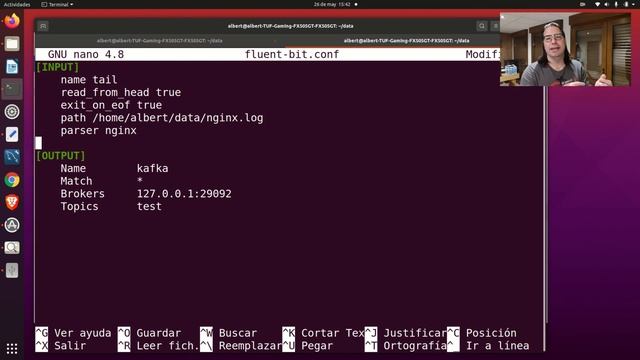
Task: Switch to the second terminal tab
Action: pyautogui.click(x=406, y=40)
